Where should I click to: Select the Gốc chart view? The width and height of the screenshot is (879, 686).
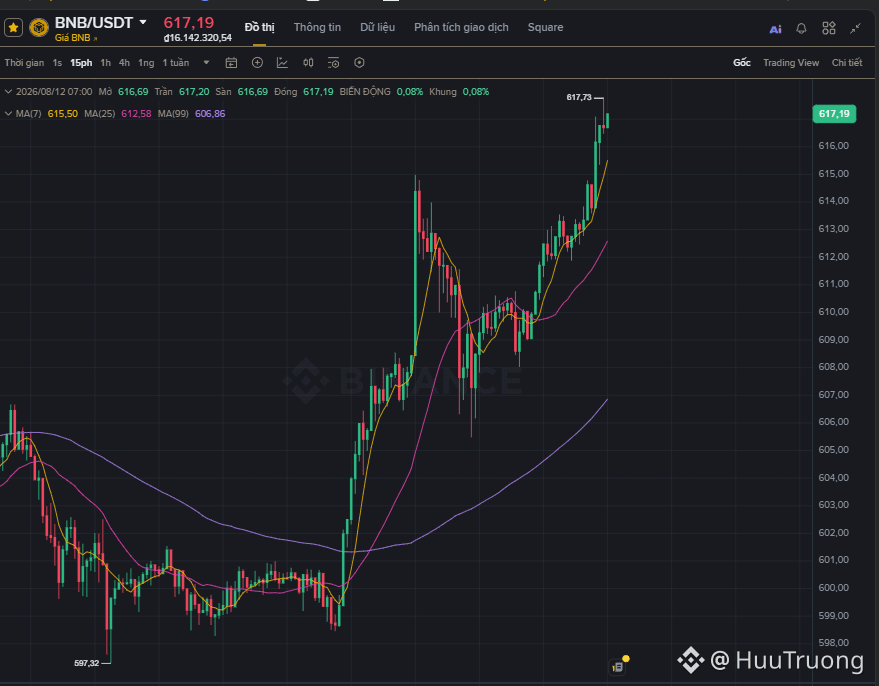[742, 63]
